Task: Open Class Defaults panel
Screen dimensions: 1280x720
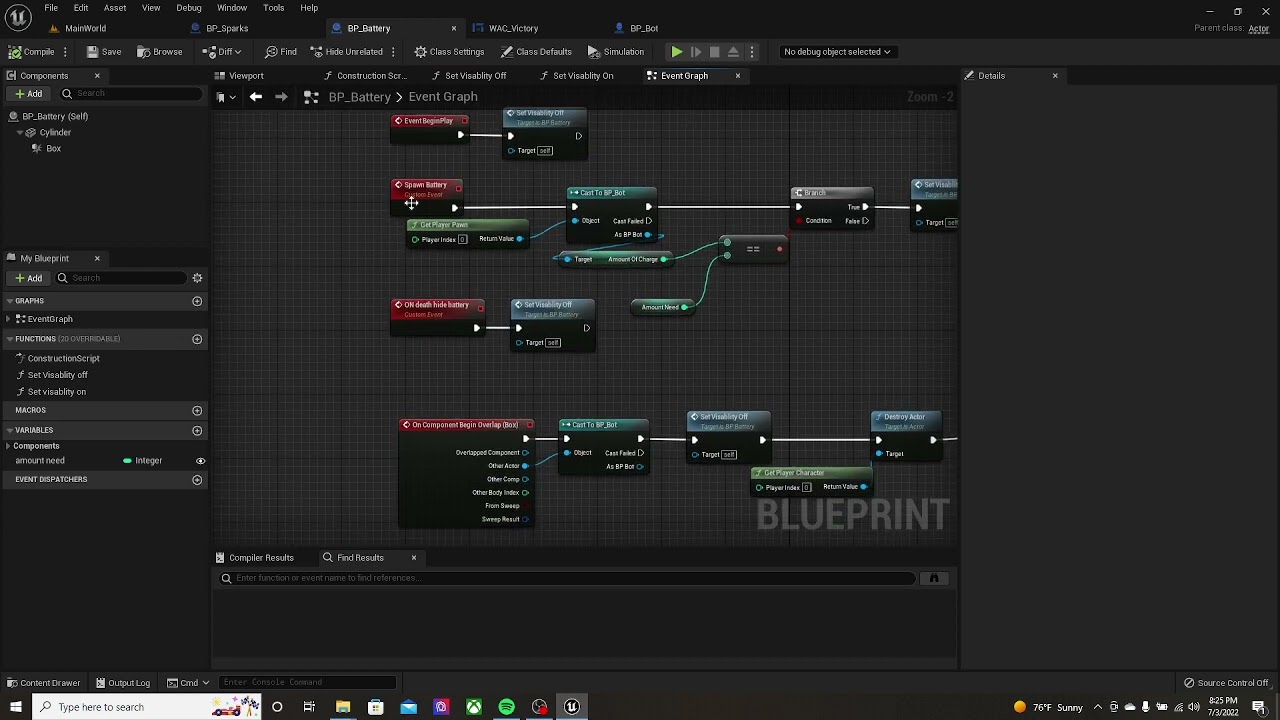Action: [x=536, y=52]
